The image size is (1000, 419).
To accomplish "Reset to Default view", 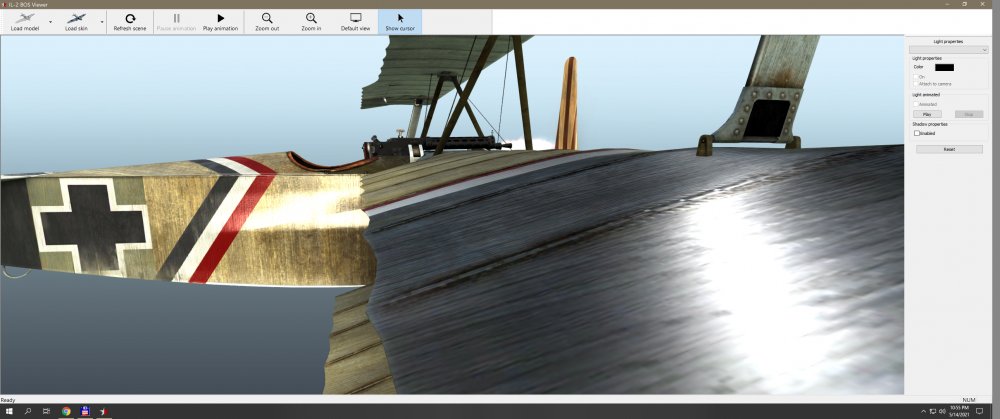I will pos(355,21).
